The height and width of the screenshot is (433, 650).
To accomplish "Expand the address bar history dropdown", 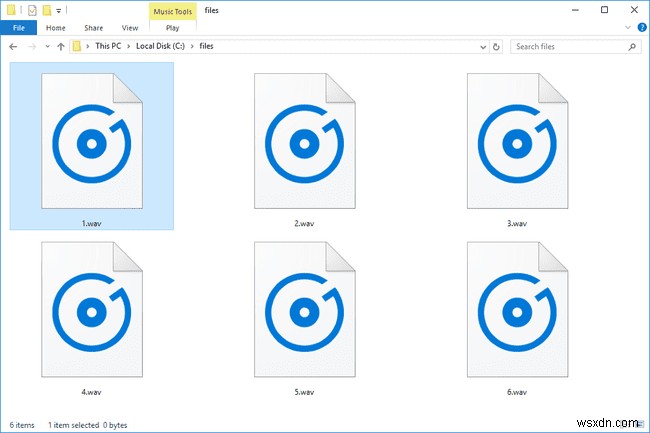I will 483,47.
